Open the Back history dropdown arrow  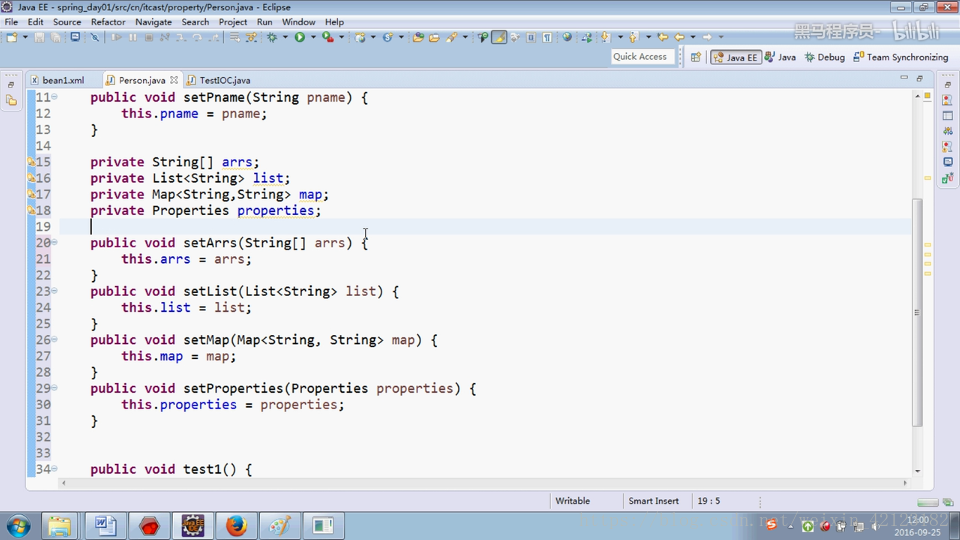coord(692,38)
